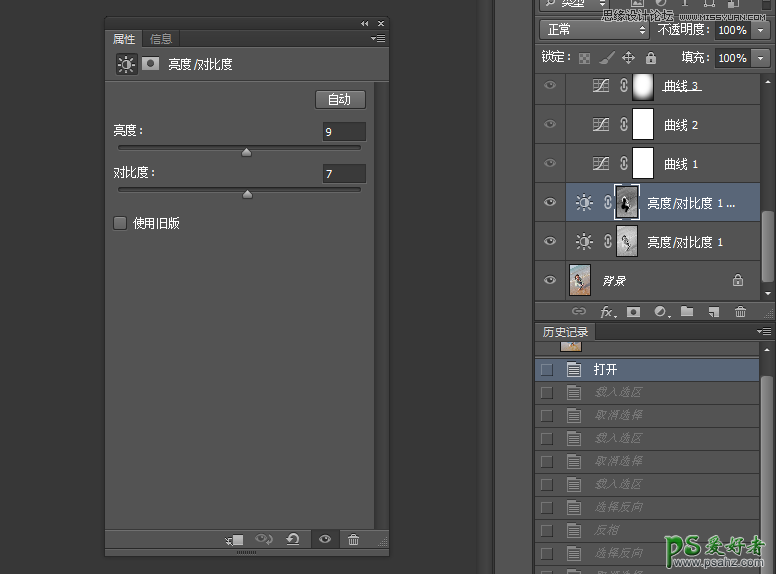Open the fx layer style menu
Image resolution: width=776 pixels, height=574 pixels.
606,312
